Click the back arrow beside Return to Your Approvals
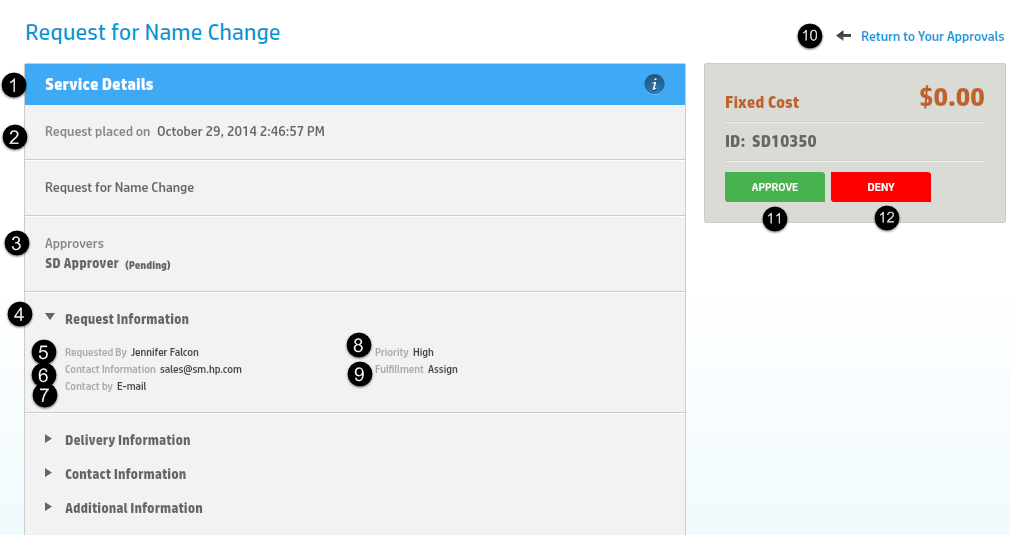Screen dimensions: 1010x535 click(x=843, y=36)
